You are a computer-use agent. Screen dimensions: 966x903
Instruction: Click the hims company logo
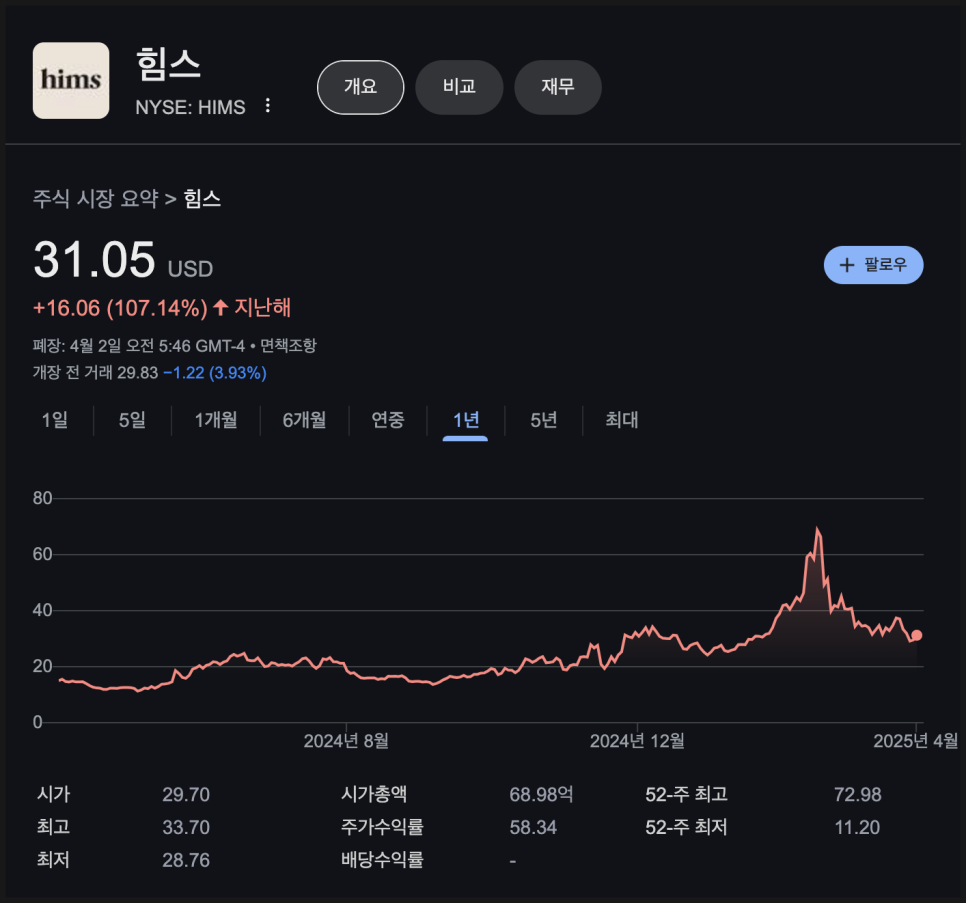pyautogui.click(x=71, y=80)
